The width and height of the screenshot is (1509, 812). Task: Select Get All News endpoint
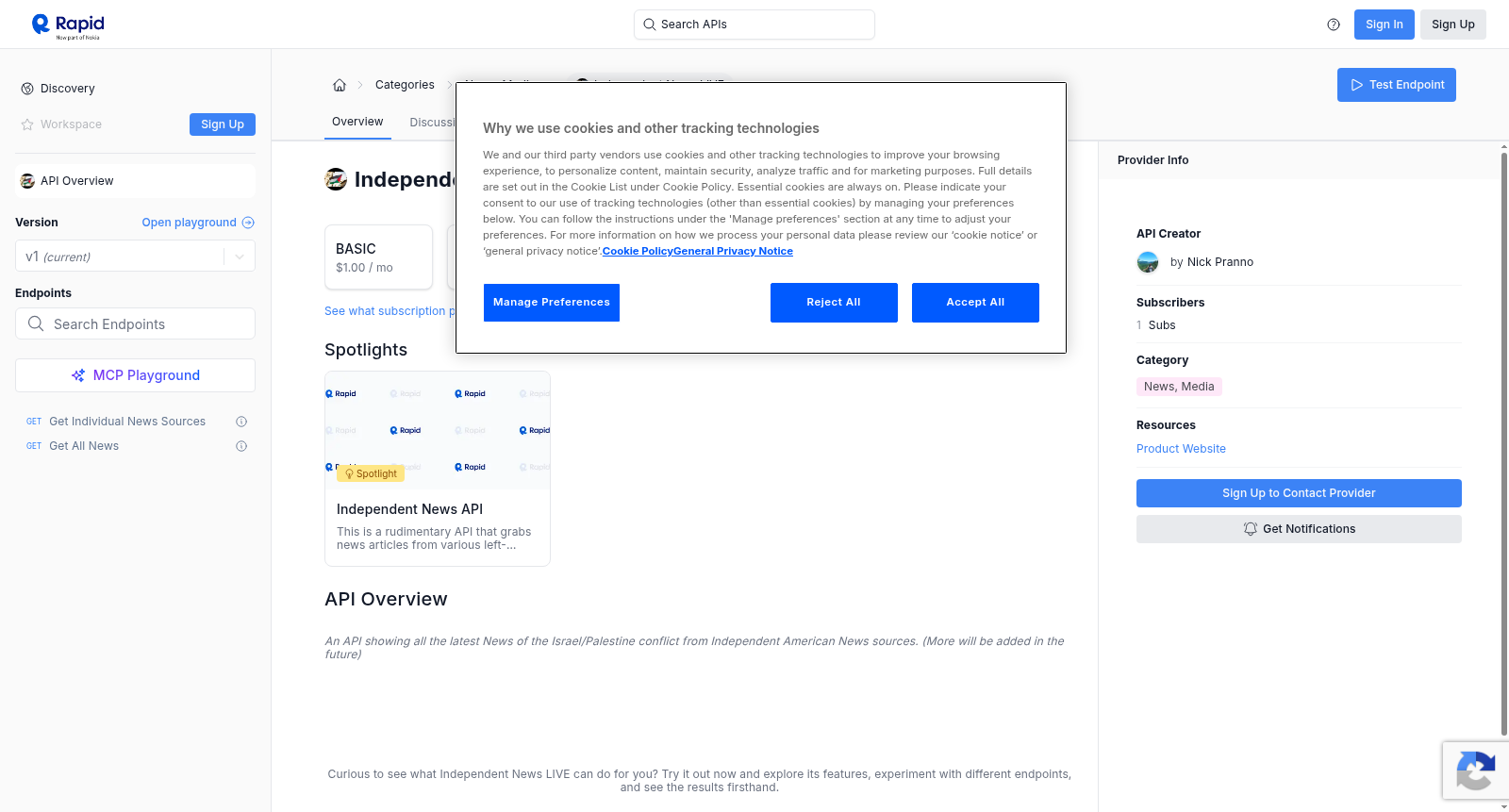(x=84, y=446)
